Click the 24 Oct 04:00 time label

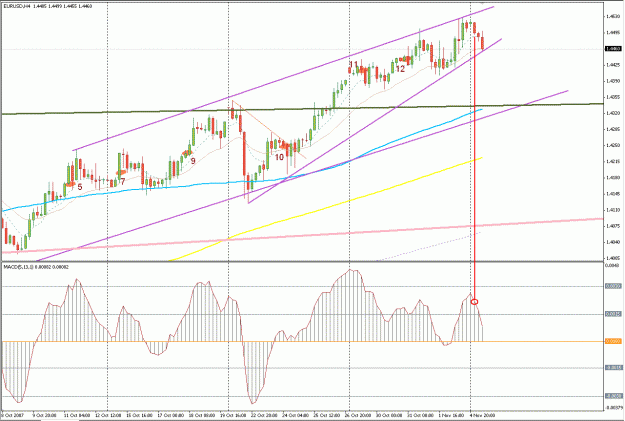296,415
